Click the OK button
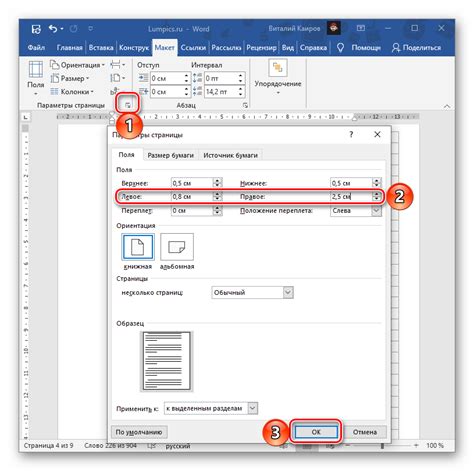 [x=316, y=432]
